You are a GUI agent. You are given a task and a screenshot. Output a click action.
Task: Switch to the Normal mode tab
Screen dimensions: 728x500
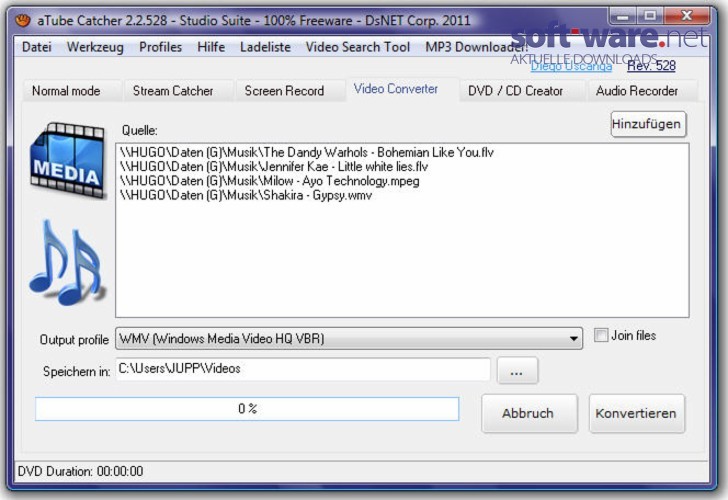coord(72,91)
